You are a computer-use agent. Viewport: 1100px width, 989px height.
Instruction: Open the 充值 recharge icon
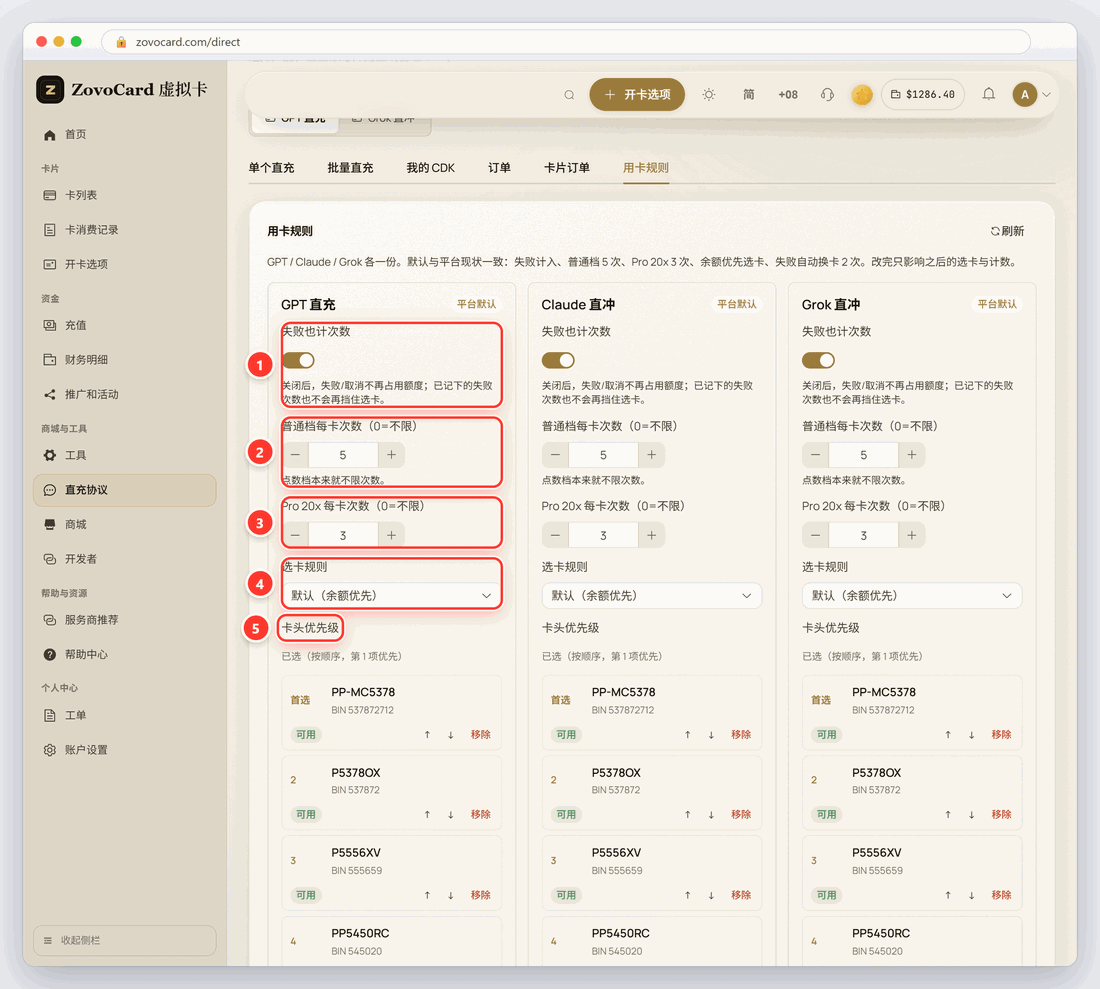pyautogui.click(x=50, y=325)
